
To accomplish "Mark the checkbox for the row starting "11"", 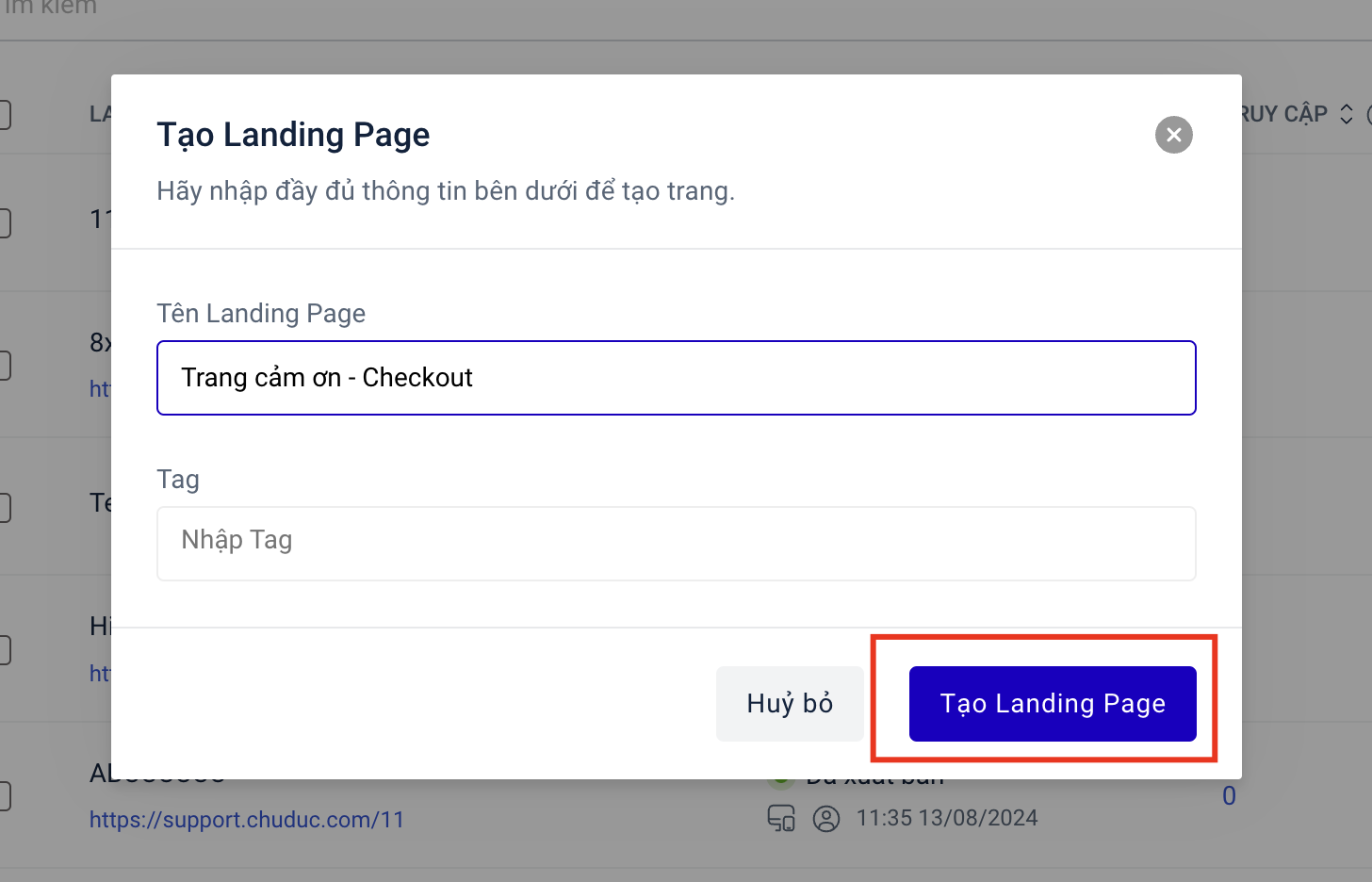I will [x=3, y=223].
